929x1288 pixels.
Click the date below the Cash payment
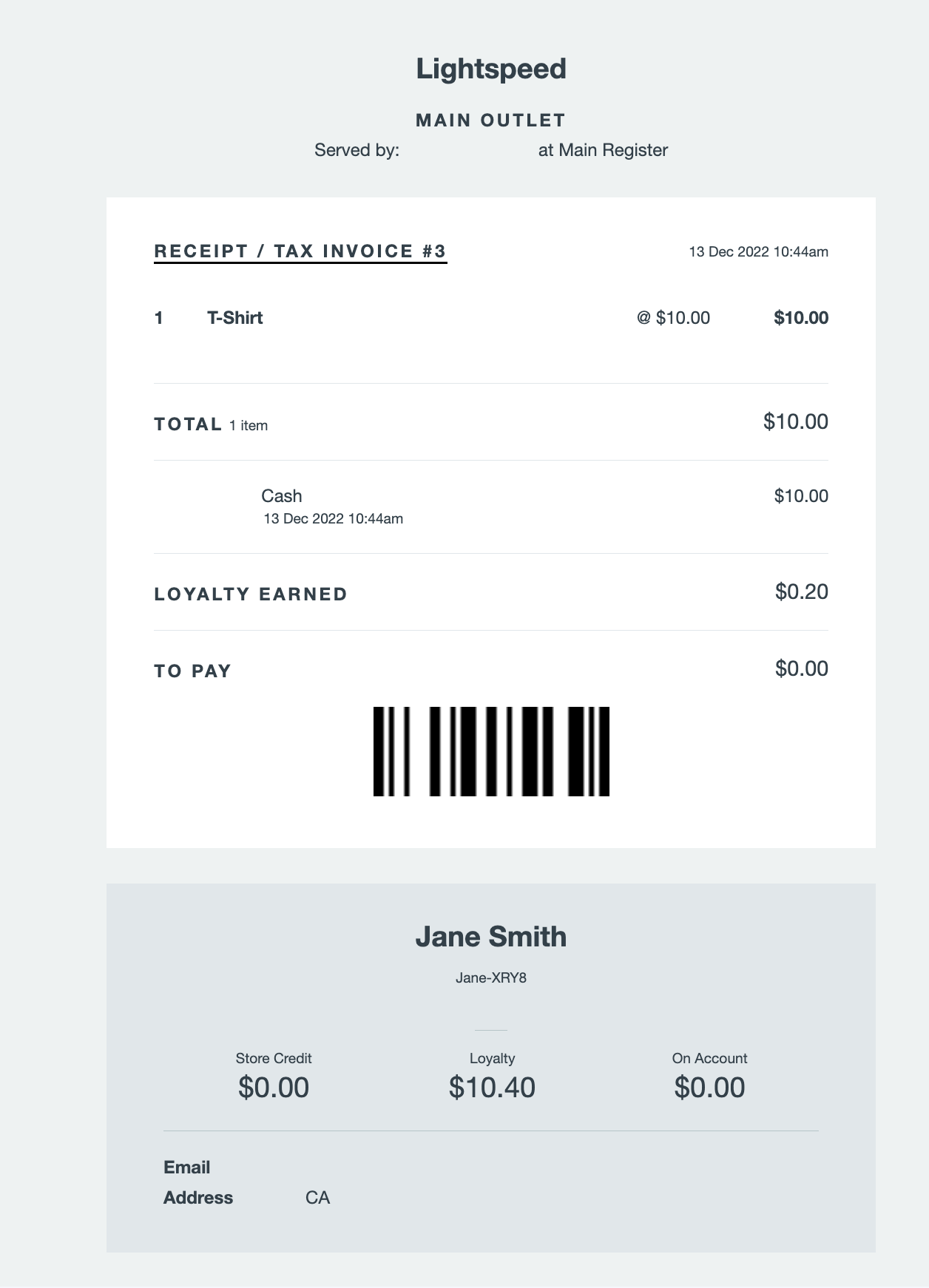[x=333, y=519]
